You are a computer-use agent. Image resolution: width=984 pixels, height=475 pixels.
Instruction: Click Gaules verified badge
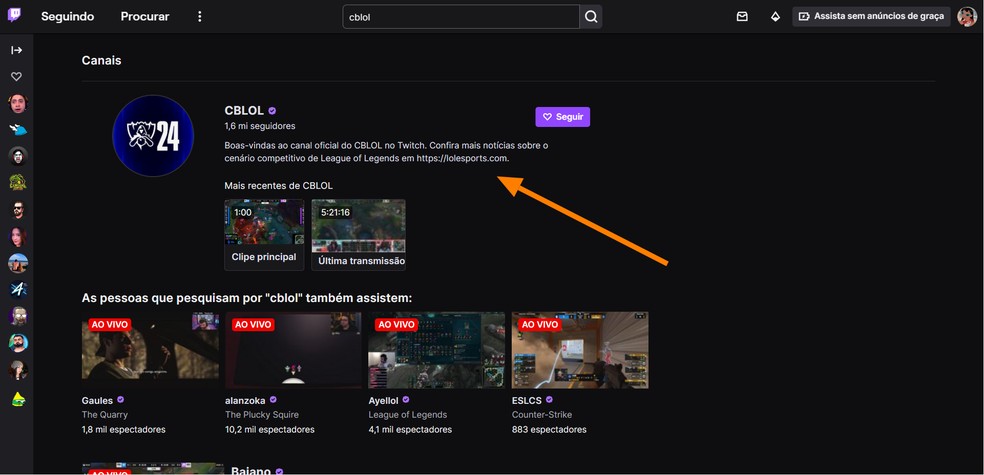pos(120,400)
